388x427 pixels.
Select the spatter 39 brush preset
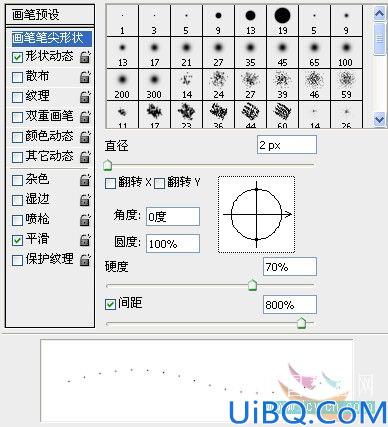[282, 85]
